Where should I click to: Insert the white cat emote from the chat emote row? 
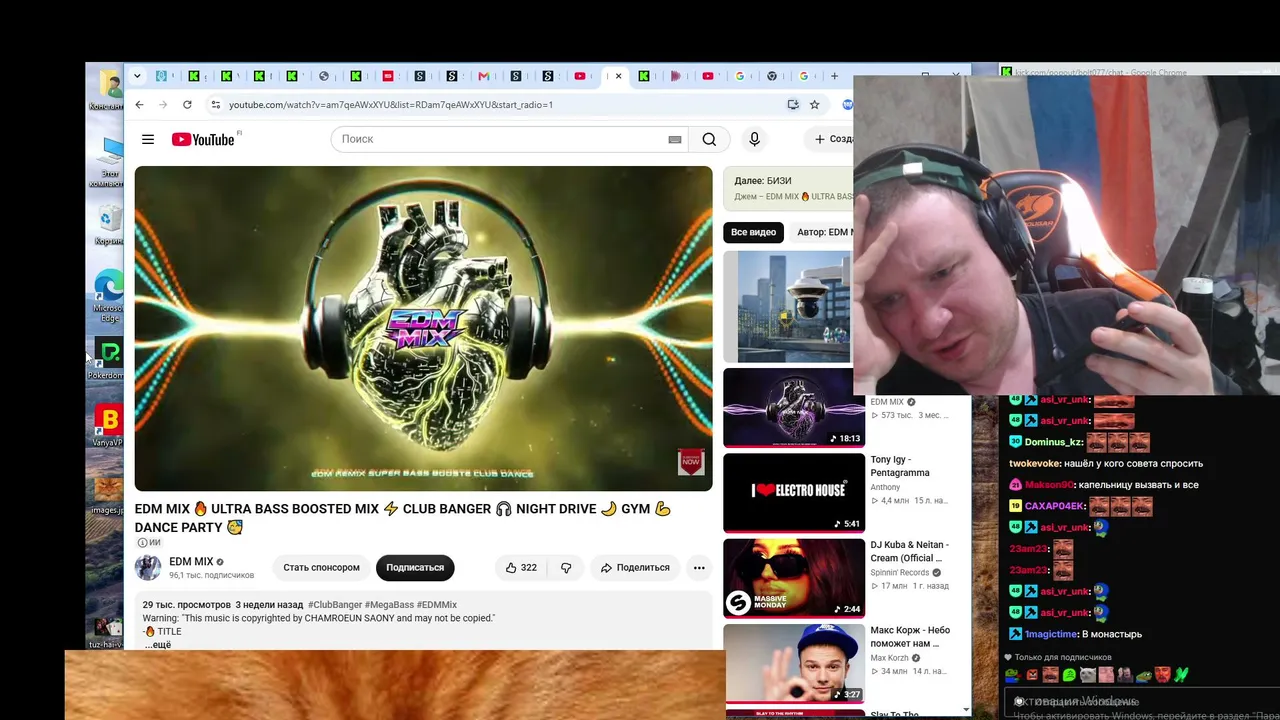tap(1088, 675)
